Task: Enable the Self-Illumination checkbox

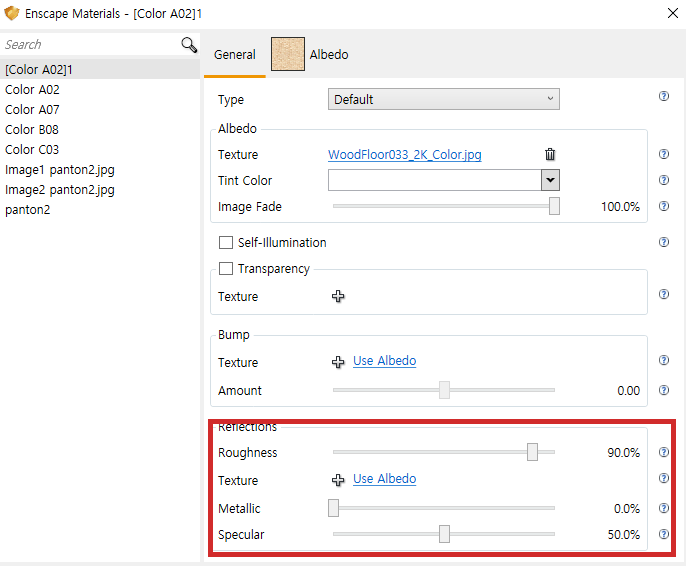Action: tap(226, 243)
